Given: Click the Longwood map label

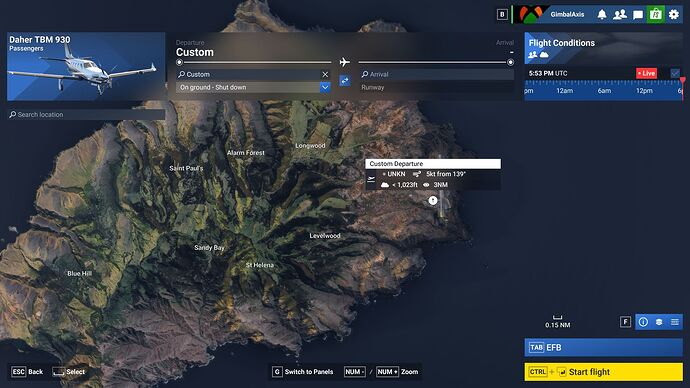Looking at the screenshot, I should [x=310, y=146].
